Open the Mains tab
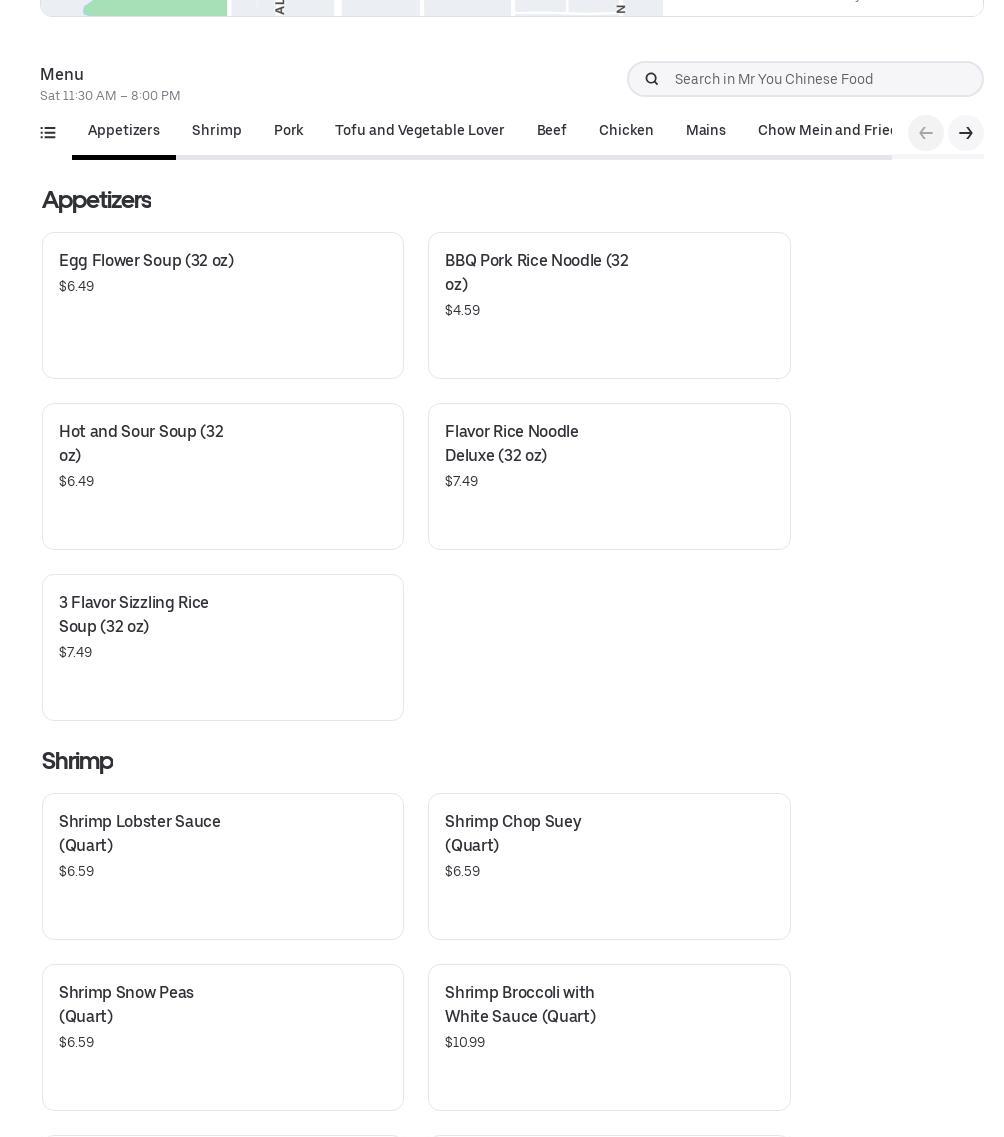 [706, 131]
